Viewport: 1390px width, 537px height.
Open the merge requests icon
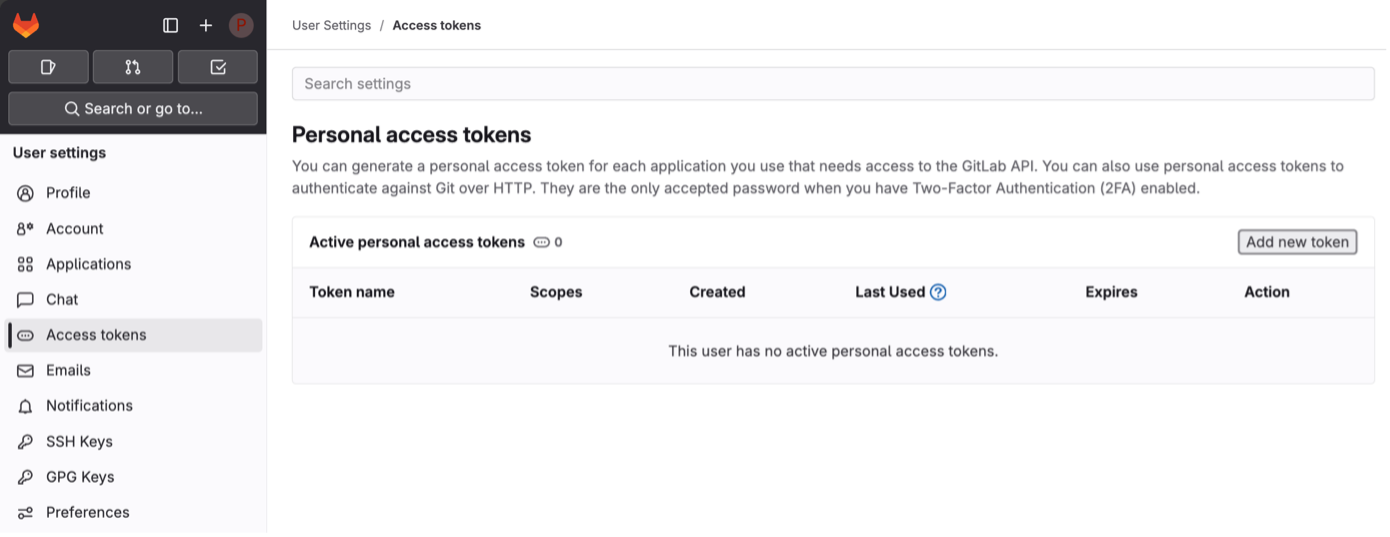click(133, 67)
